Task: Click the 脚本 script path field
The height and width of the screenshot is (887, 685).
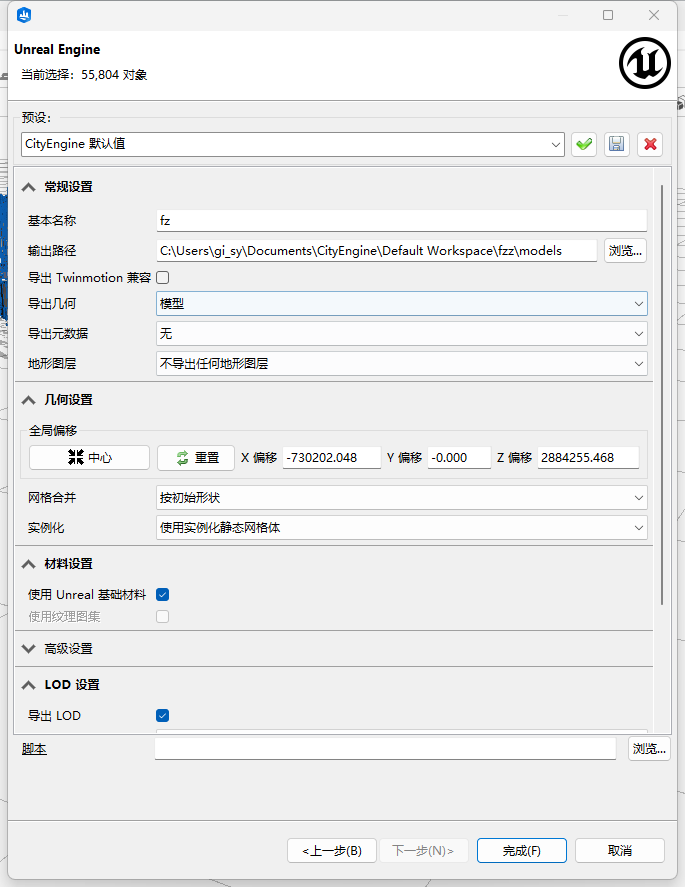Action: [x=385, y=749]
